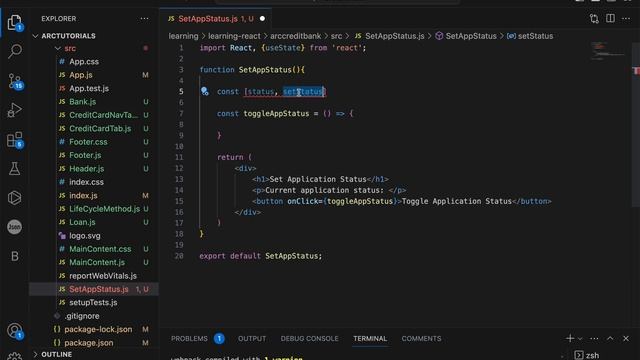Close the unsaved SetAppStatus.js tab dot
This screenshot has width=640, height=360.
tap(262, 19)
